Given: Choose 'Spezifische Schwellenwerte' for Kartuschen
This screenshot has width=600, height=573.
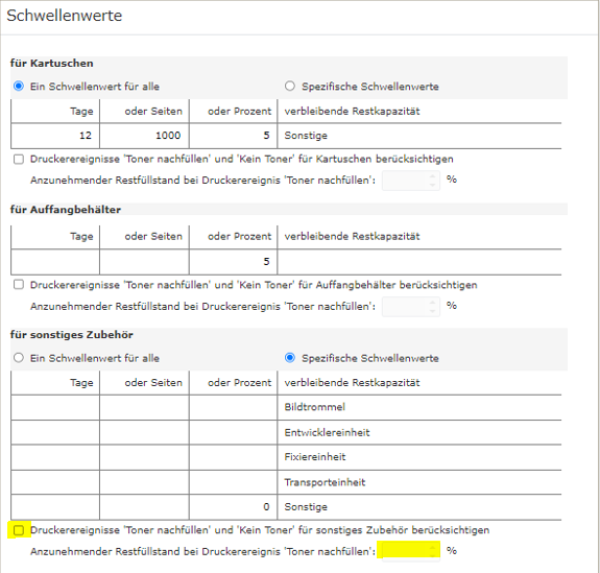Looking at the screenshot, I should click(x=290, y=86).
